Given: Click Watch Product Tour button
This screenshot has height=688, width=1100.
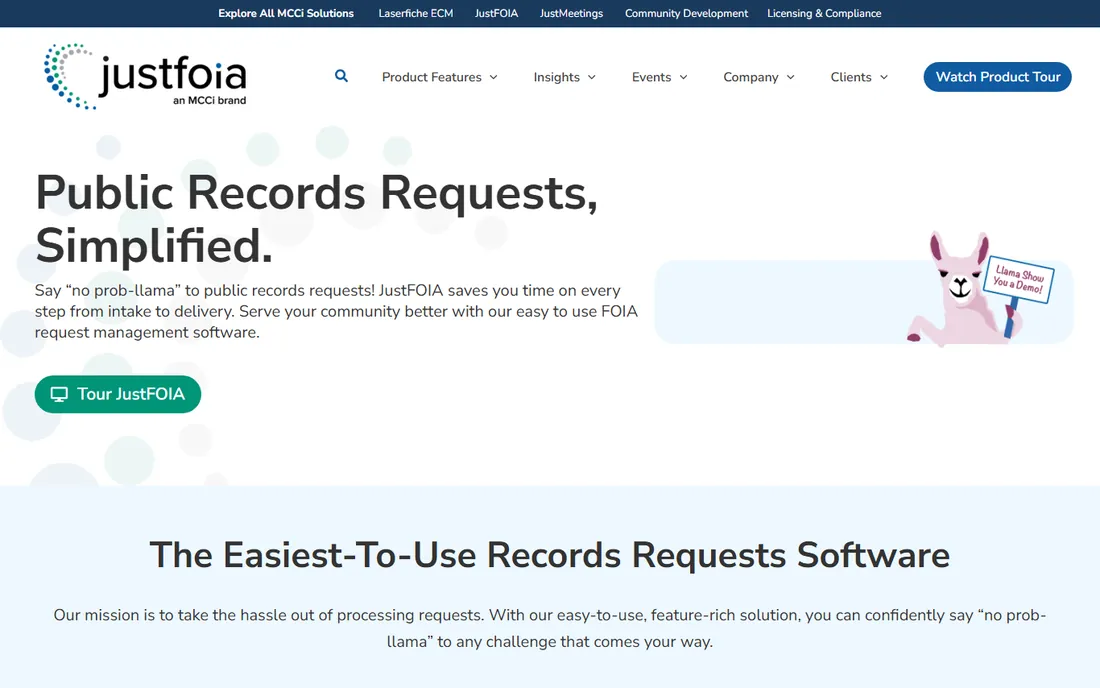Looking at the screenshot, I should pos(998,76).
